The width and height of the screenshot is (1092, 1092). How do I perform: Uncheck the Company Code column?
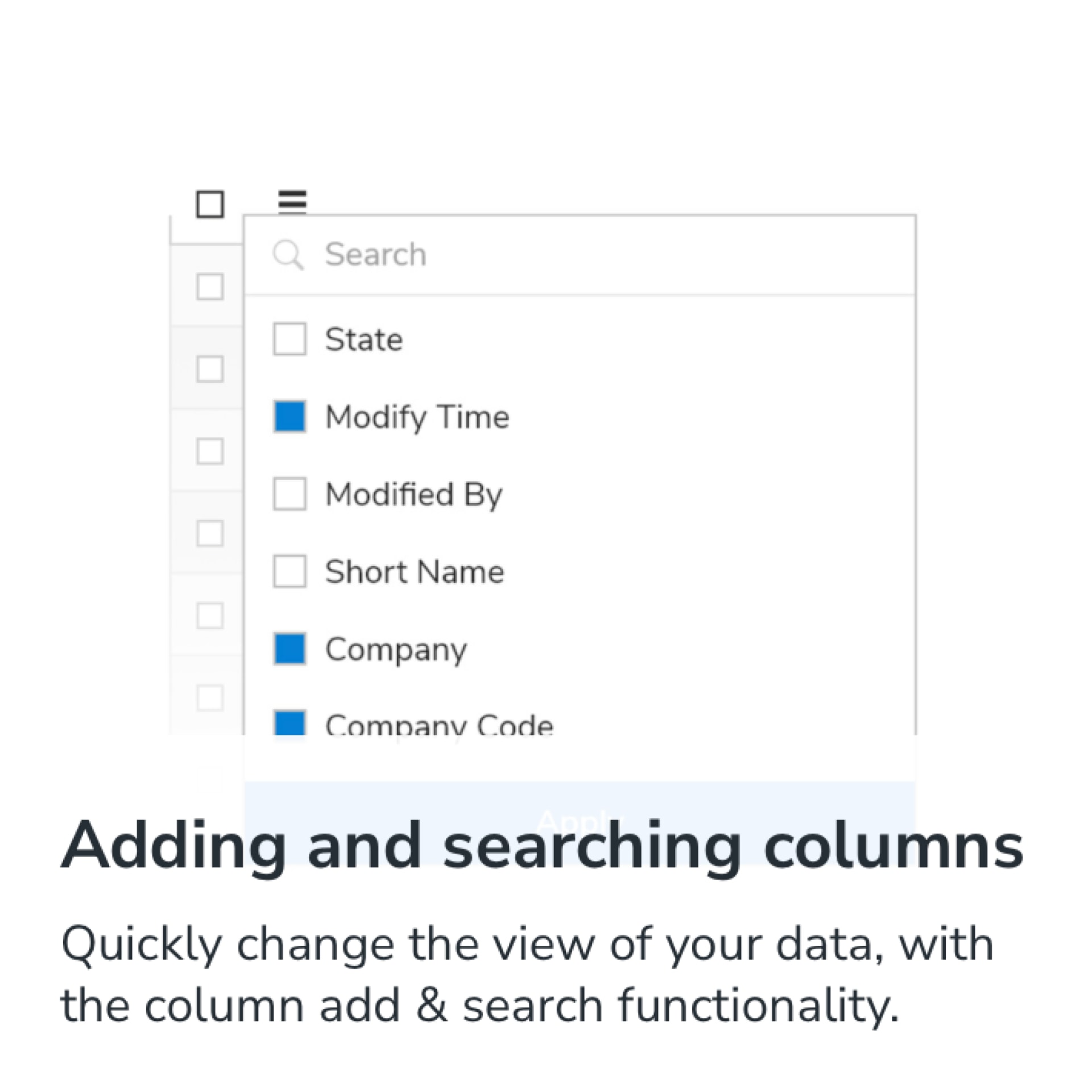(x=289, y=724)
